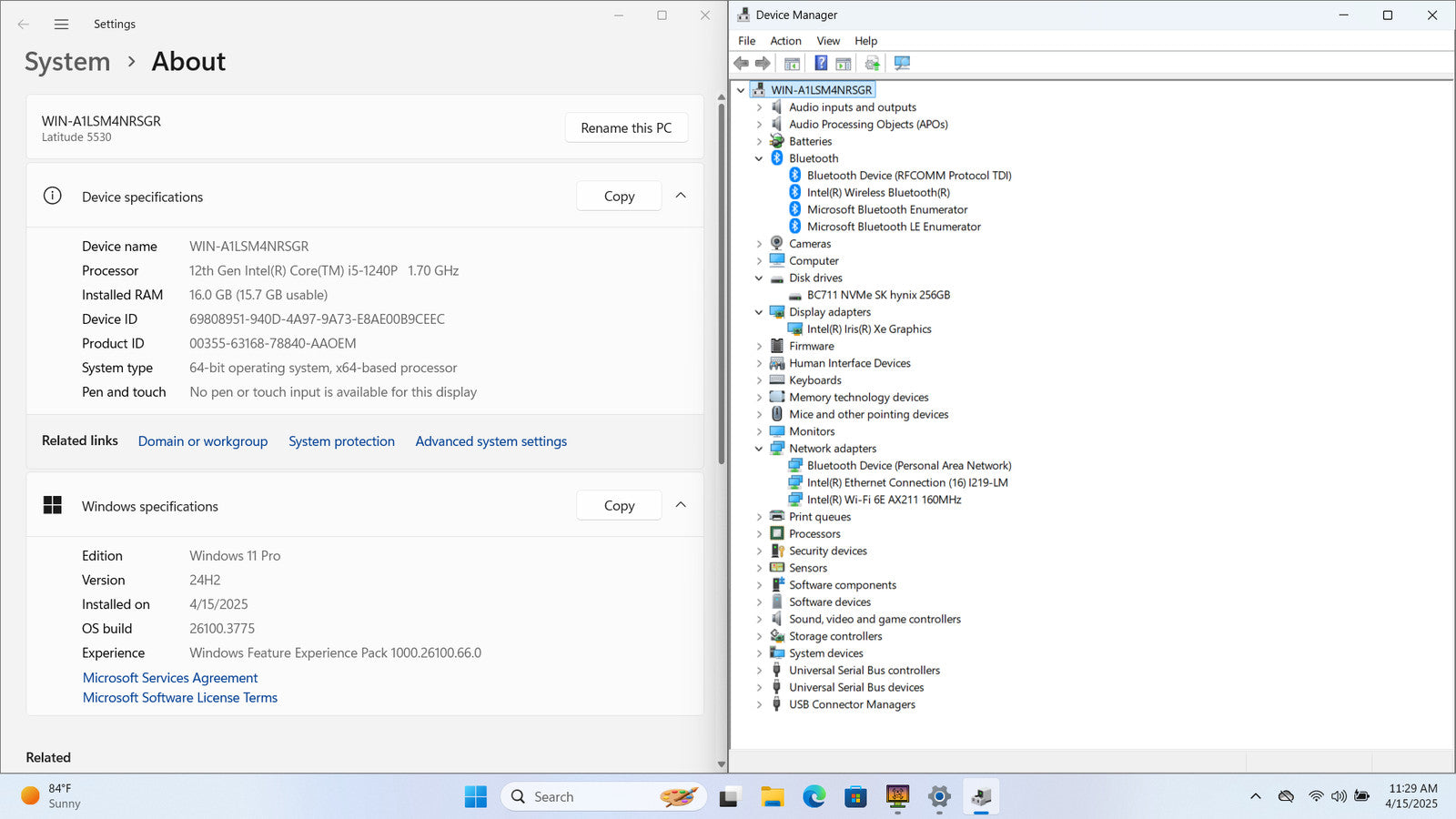Collapse the Device specifications section
Viewport: 1456px width, 819px height.
(x=681, y=196)
